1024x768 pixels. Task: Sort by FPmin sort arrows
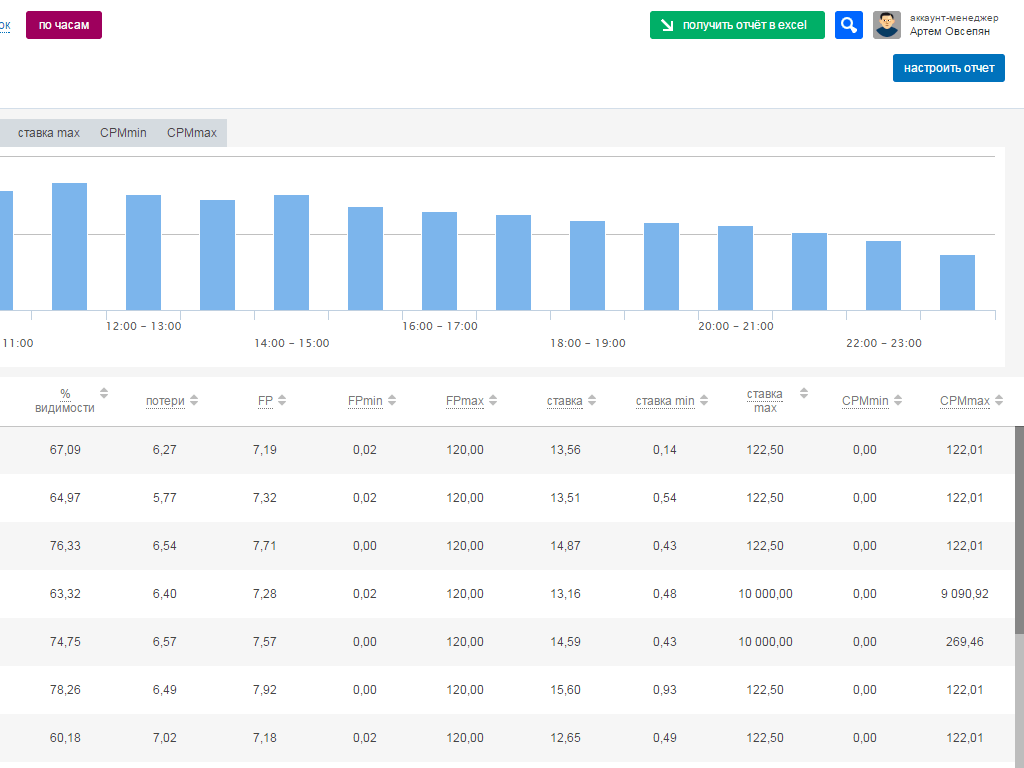(x=392, y=400)
